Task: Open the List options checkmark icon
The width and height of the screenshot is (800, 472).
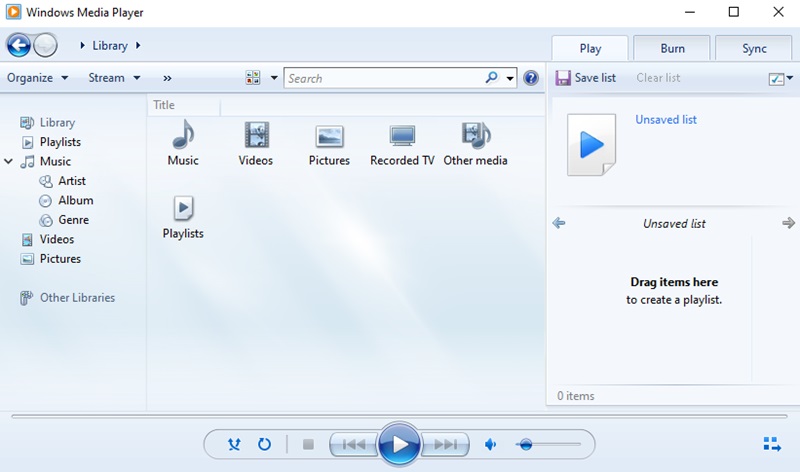Action: point(776,79)
